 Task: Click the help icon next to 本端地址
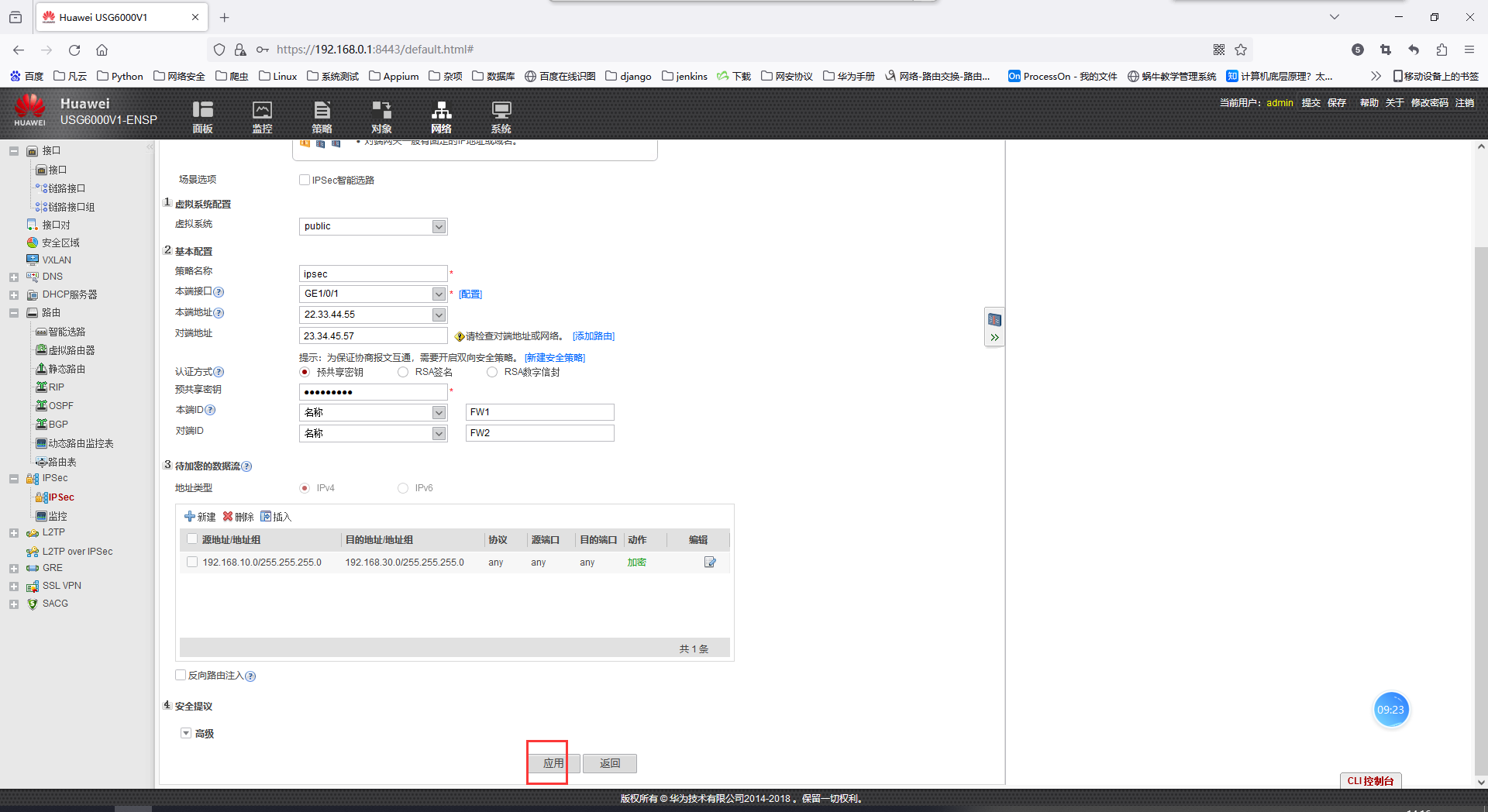pyautogui.click(x=219, y=313)
